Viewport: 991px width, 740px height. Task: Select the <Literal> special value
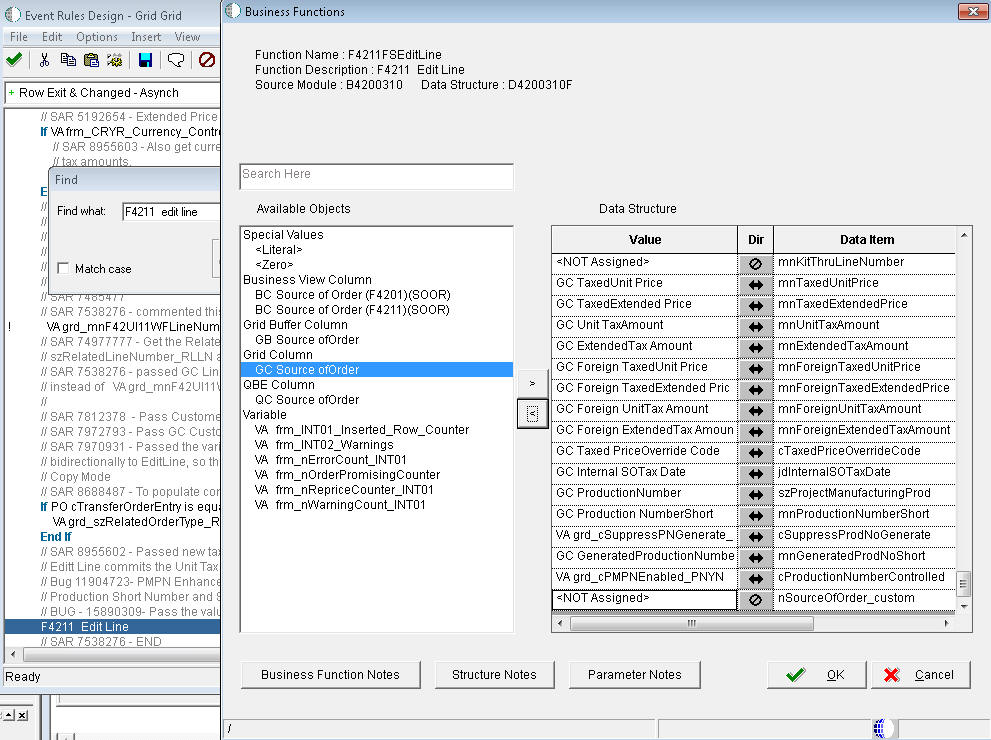tap(279, 250)
